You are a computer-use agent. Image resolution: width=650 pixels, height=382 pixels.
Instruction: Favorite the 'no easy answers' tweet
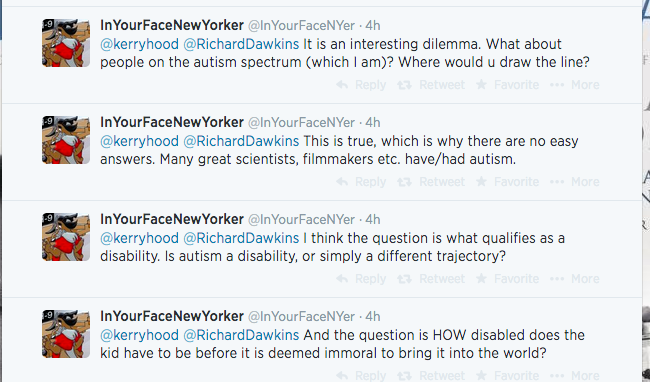pyautogui.click(x=507, y=182)
